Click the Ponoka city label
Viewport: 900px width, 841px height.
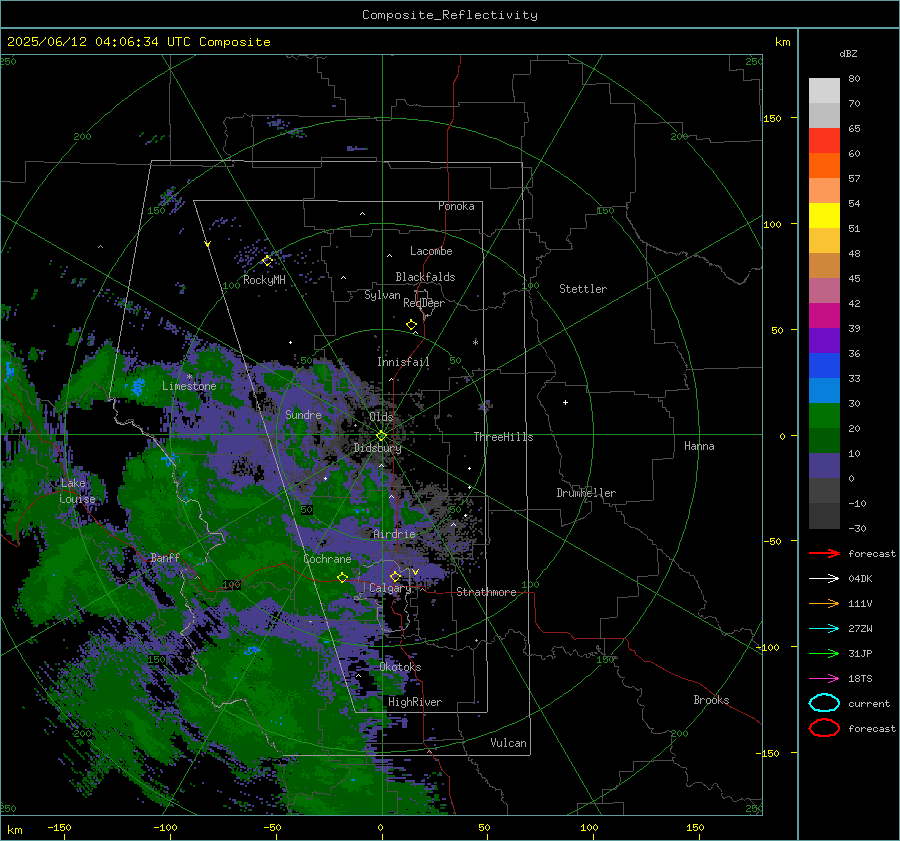tap(456, 206)
